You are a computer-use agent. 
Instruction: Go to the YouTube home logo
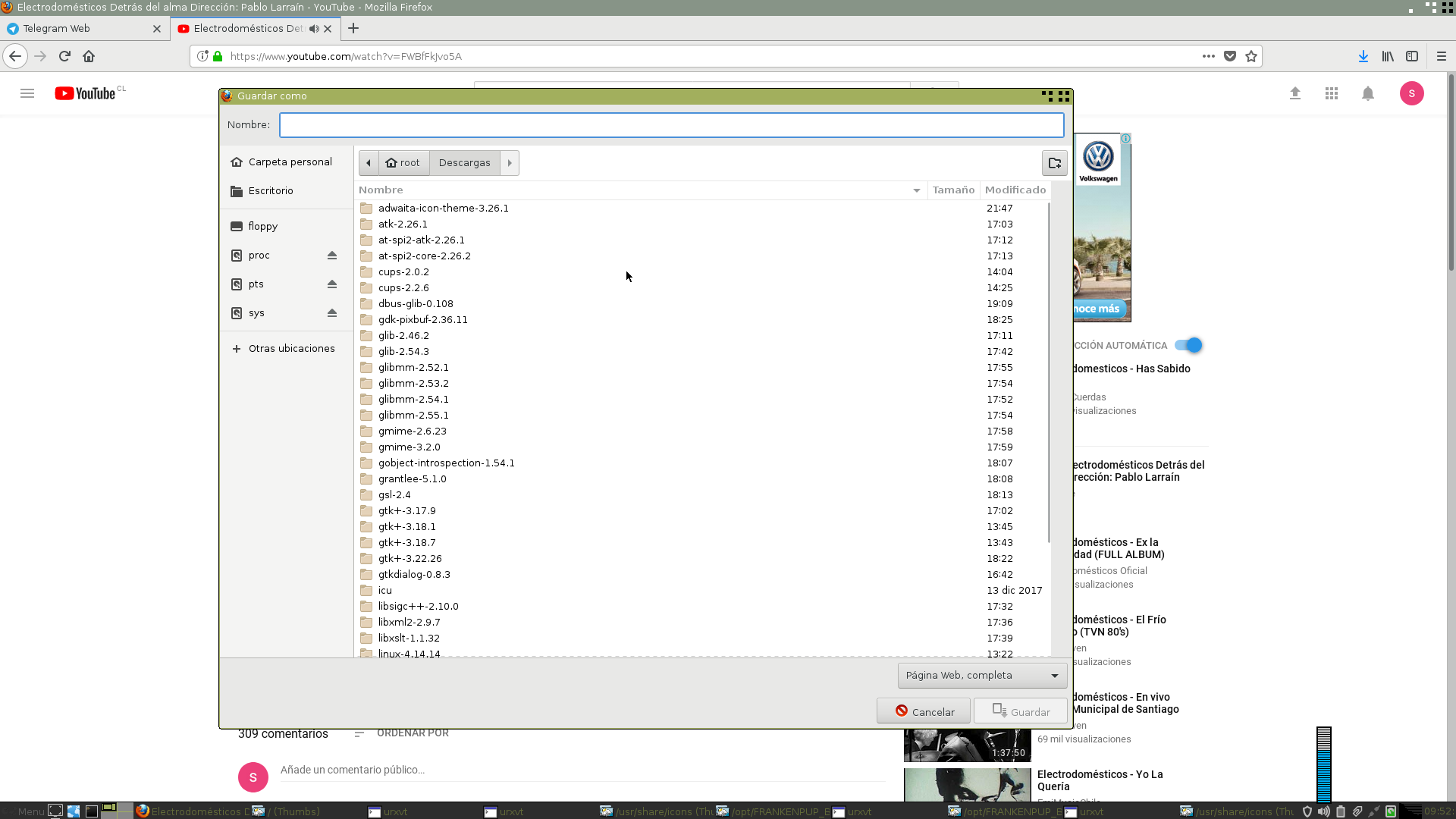click(x=85, y=93)
